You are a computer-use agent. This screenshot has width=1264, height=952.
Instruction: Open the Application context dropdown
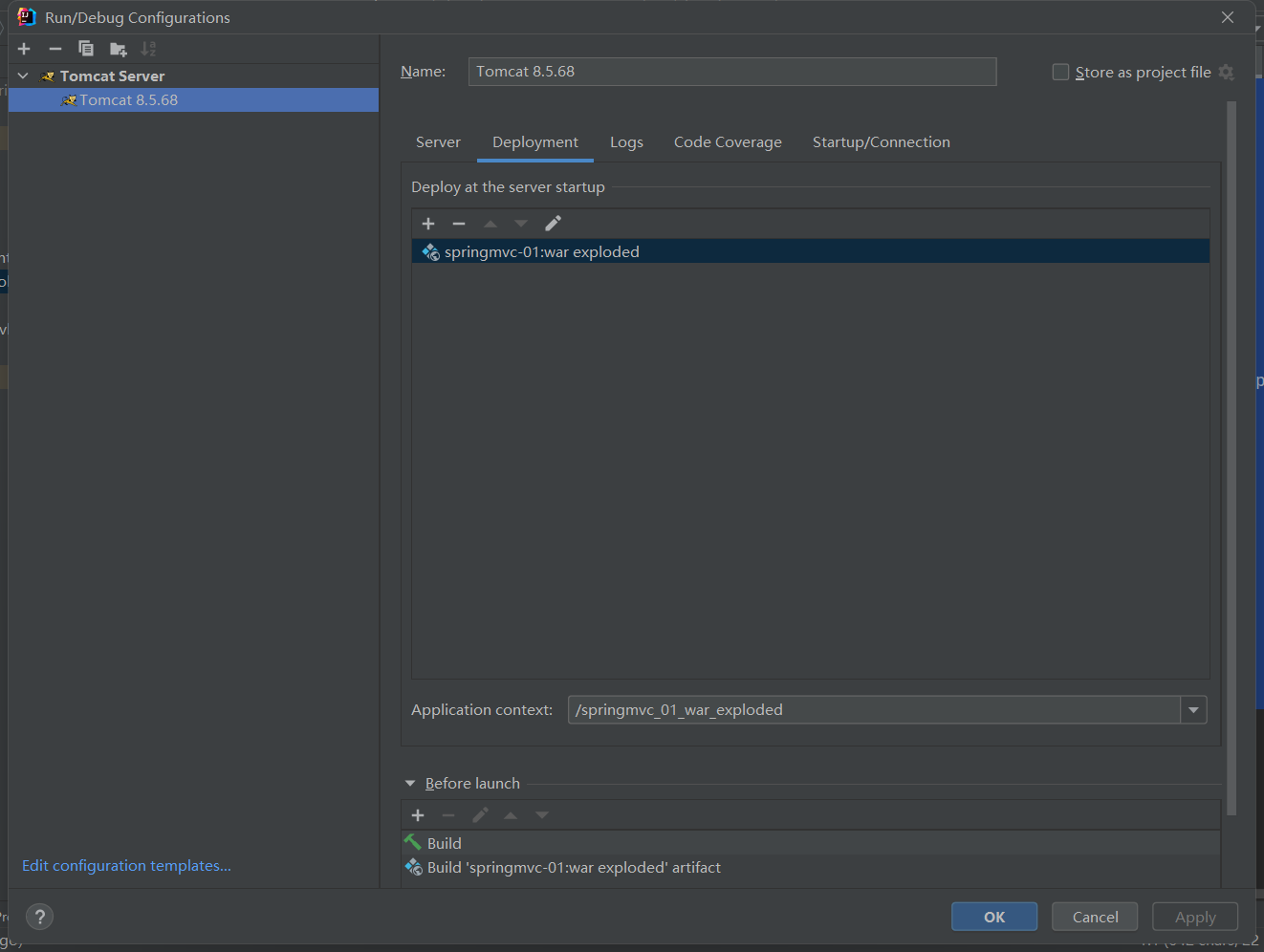[1193, 710]
